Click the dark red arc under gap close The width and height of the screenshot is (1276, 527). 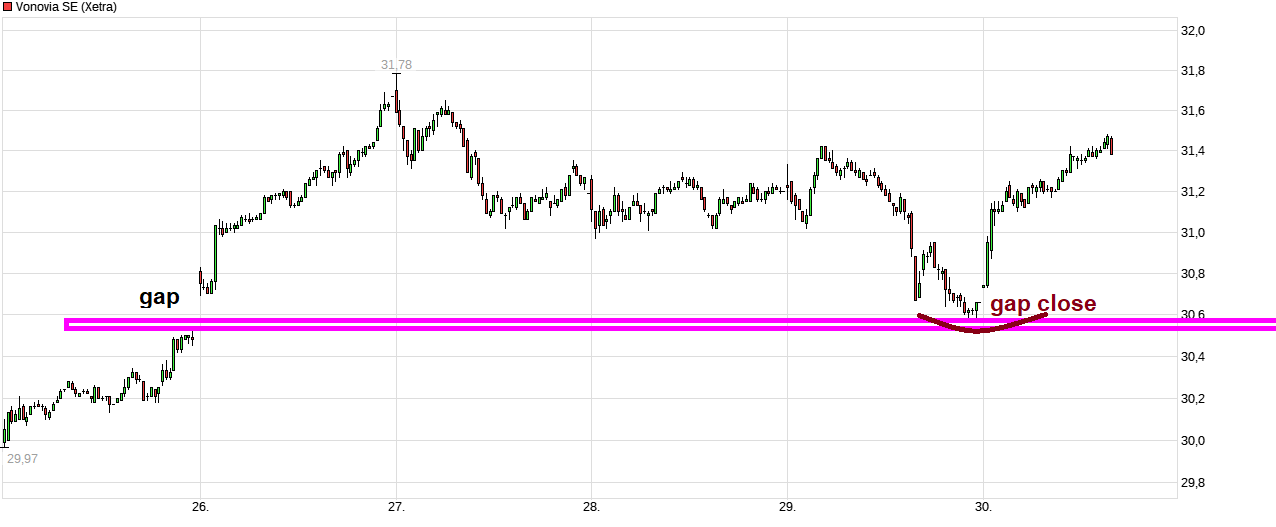coord(979,329)
